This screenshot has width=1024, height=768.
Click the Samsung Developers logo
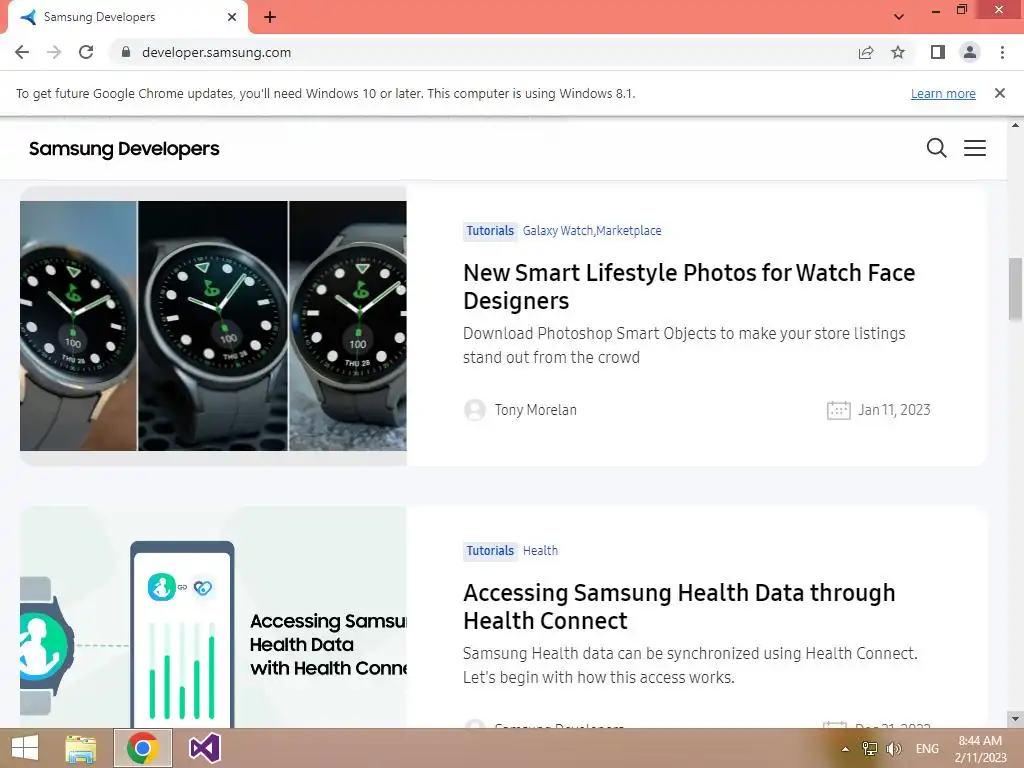[x=124, y=149]
